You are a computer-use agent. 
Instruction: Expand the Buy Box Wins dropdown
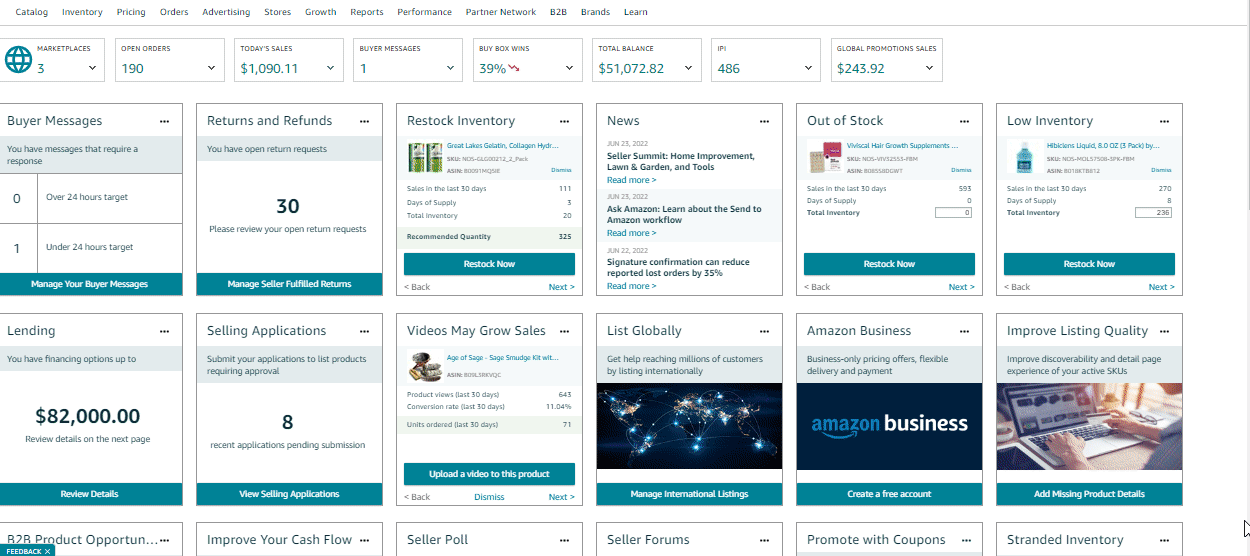(569, 68)
